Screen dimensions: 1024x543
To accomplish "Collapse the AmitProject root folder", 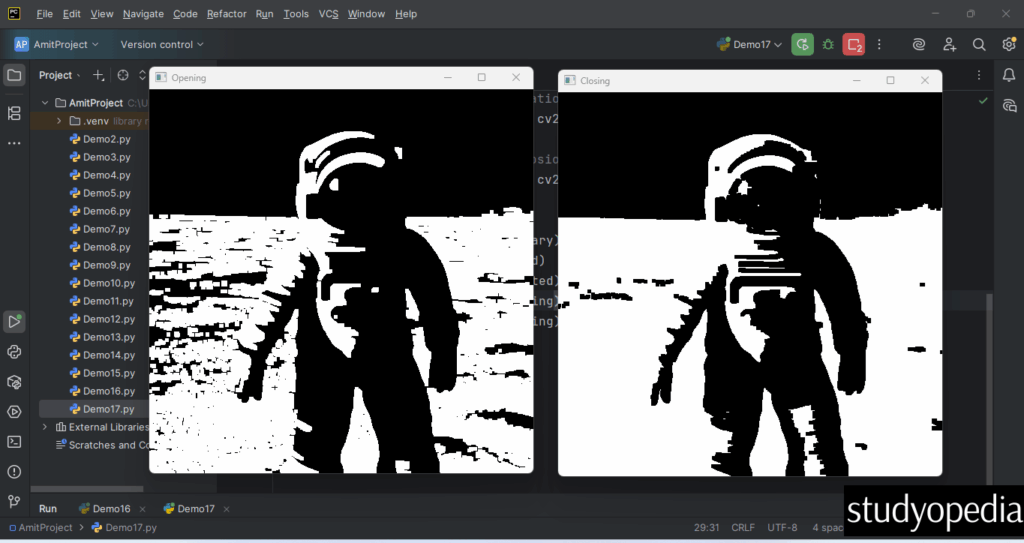I will pyautogui.click(x=44, y=103).
